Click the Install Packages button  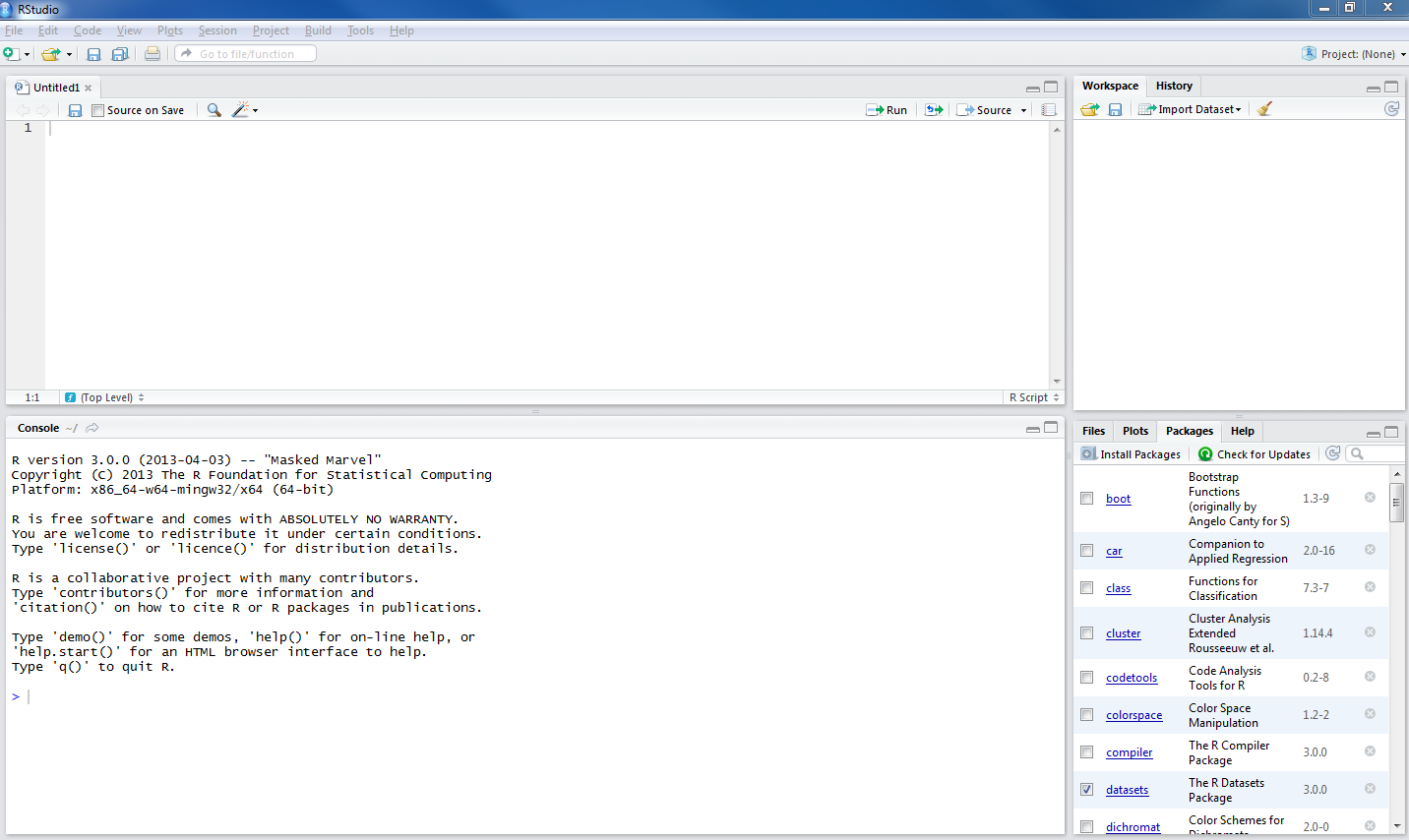[x=1132, y=454]
